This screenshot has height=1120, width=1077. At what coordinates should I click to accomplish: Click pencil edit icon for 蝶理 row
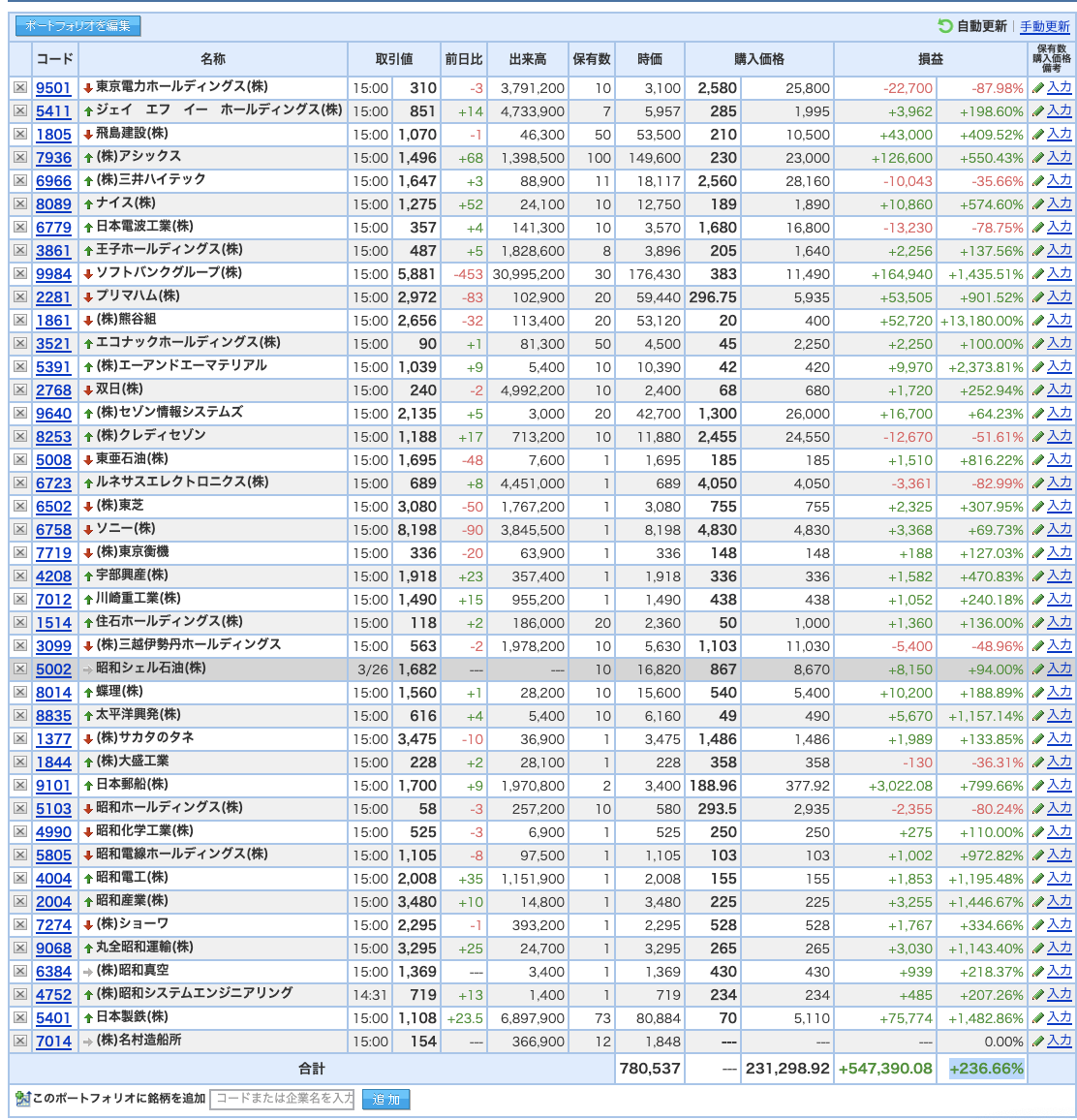(x=1037, y=693)
